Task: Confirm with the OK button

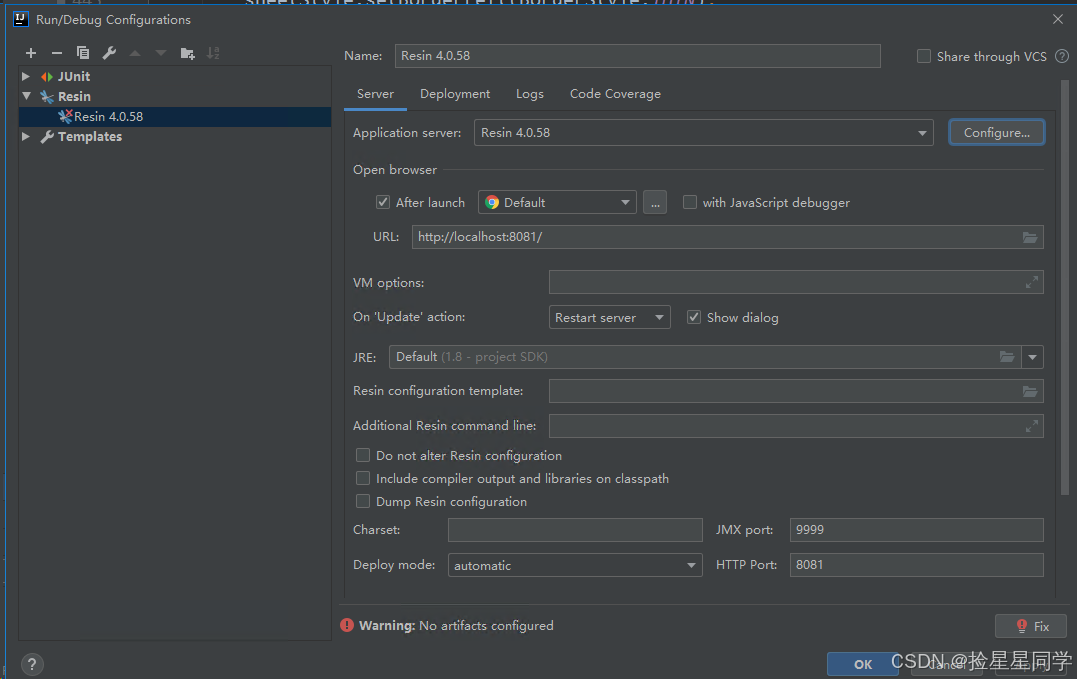Action: click(863, 664)
